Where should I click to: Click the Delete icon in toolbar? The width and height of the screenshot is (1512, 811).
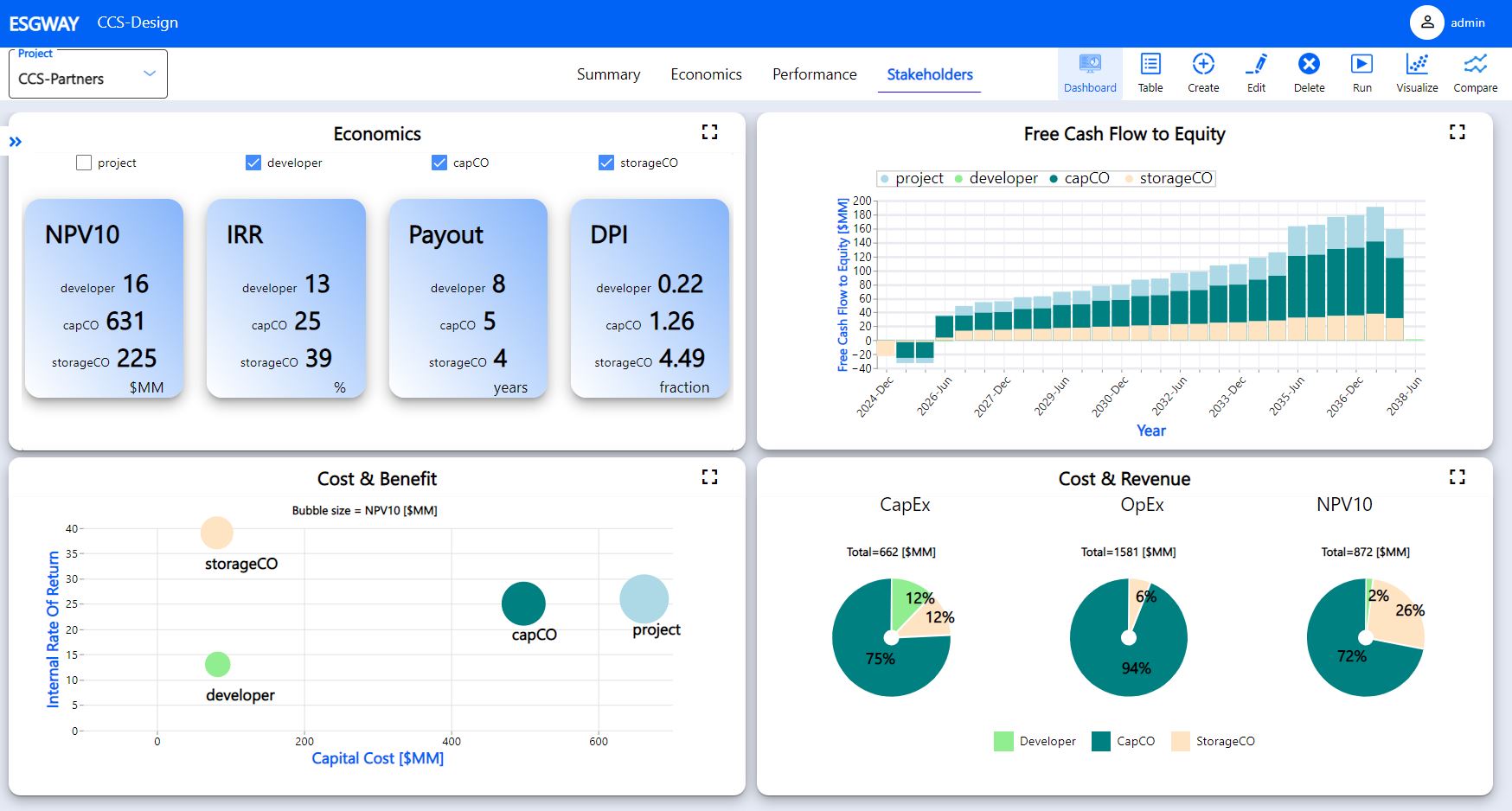1309,64
